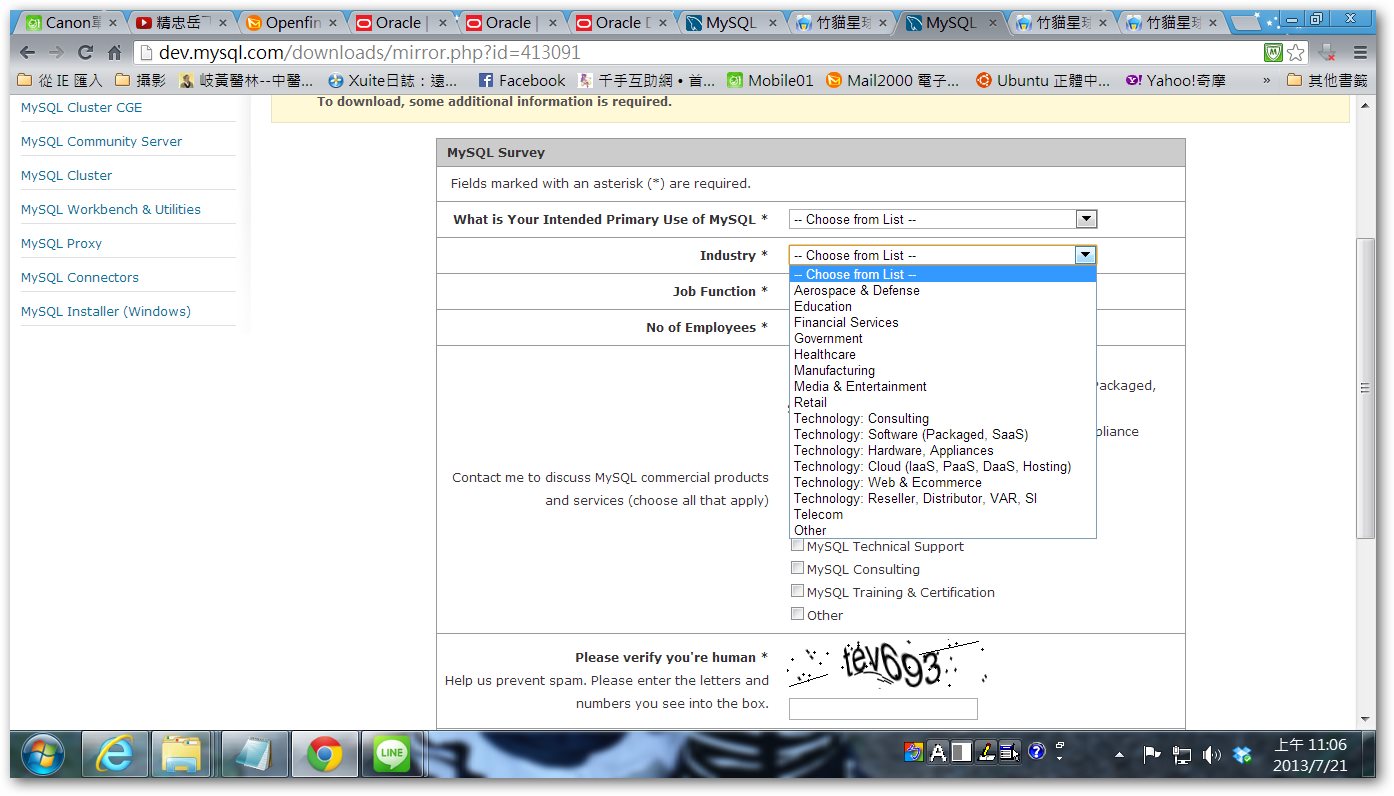Collapse the Industry dropdown arrow
The image size is (1394, 796).
[x=1086, y=255]
